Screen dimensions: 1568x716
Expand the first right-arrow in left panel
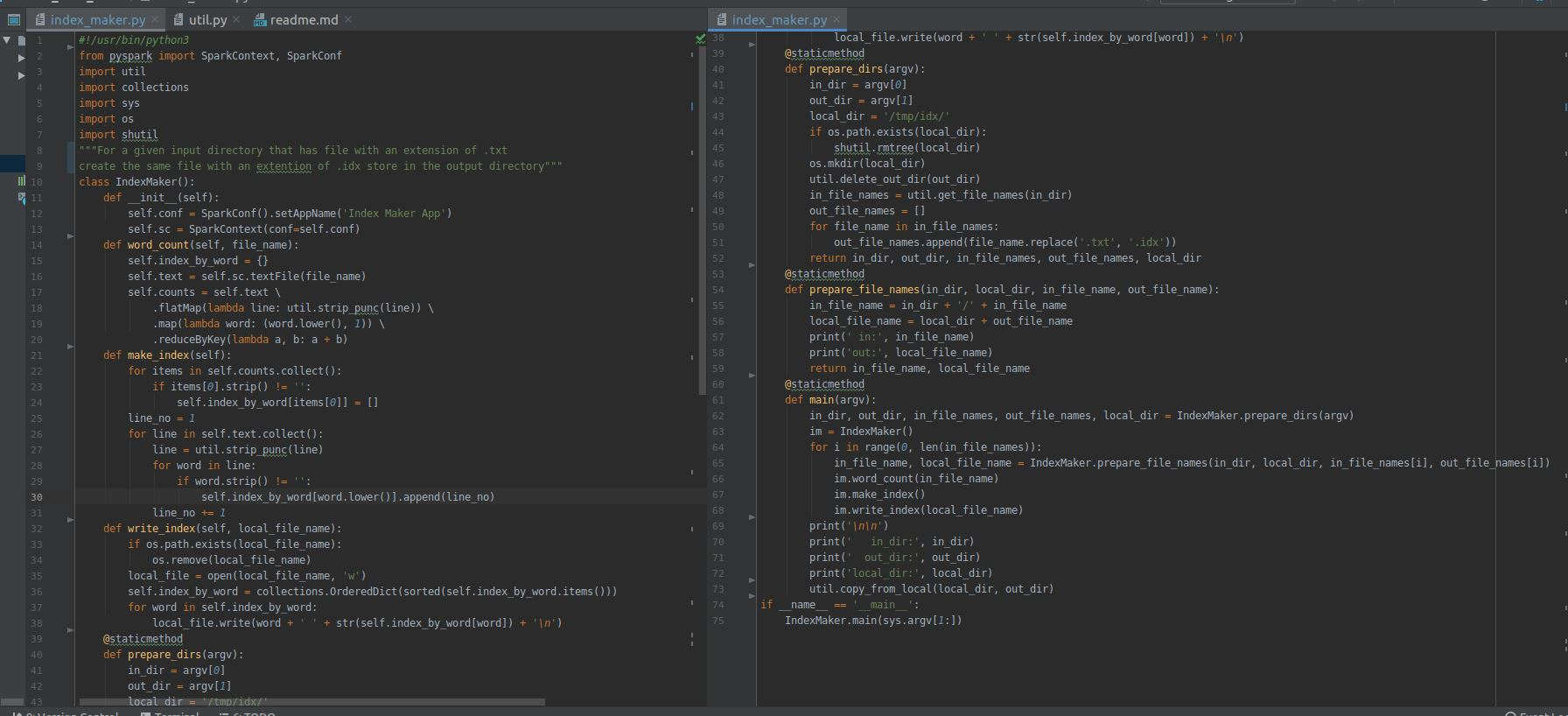[22, 58]
